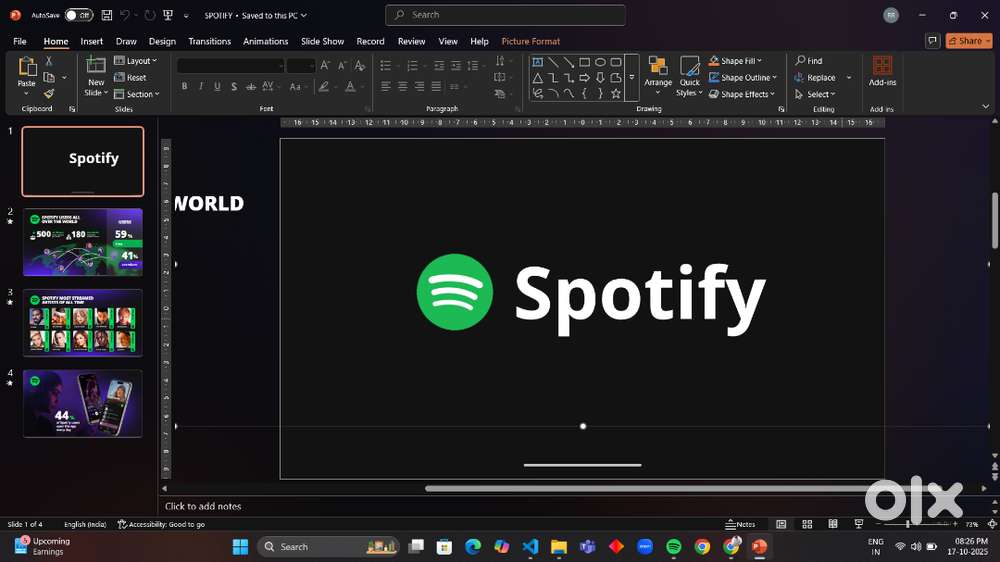This screenshot has width=1000, height=562.
Task: Open the Picture Format tab
Action: [x=531, y=41]
